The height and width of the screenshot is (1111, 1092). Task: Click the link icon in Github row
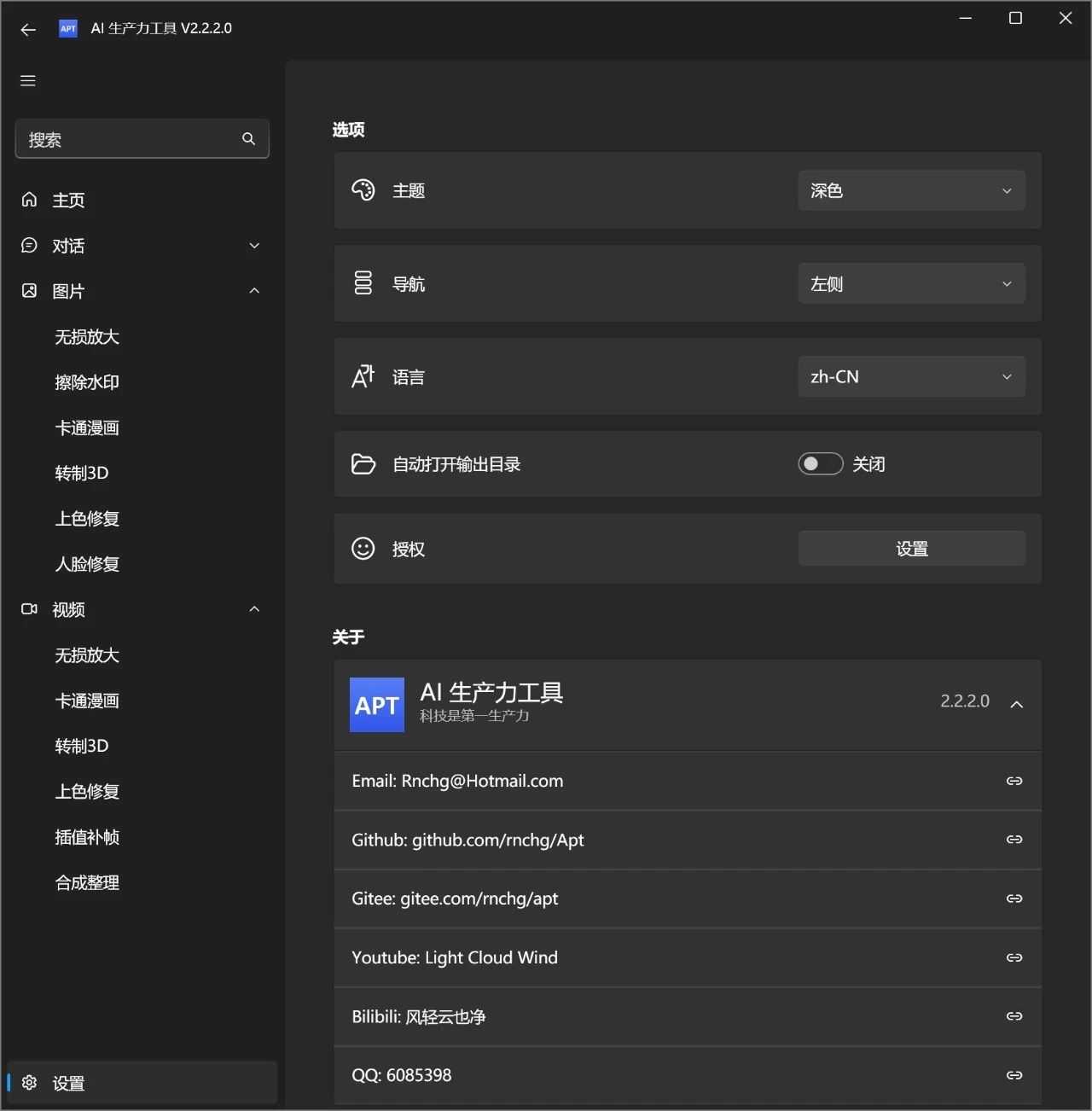coord(1014,840)
